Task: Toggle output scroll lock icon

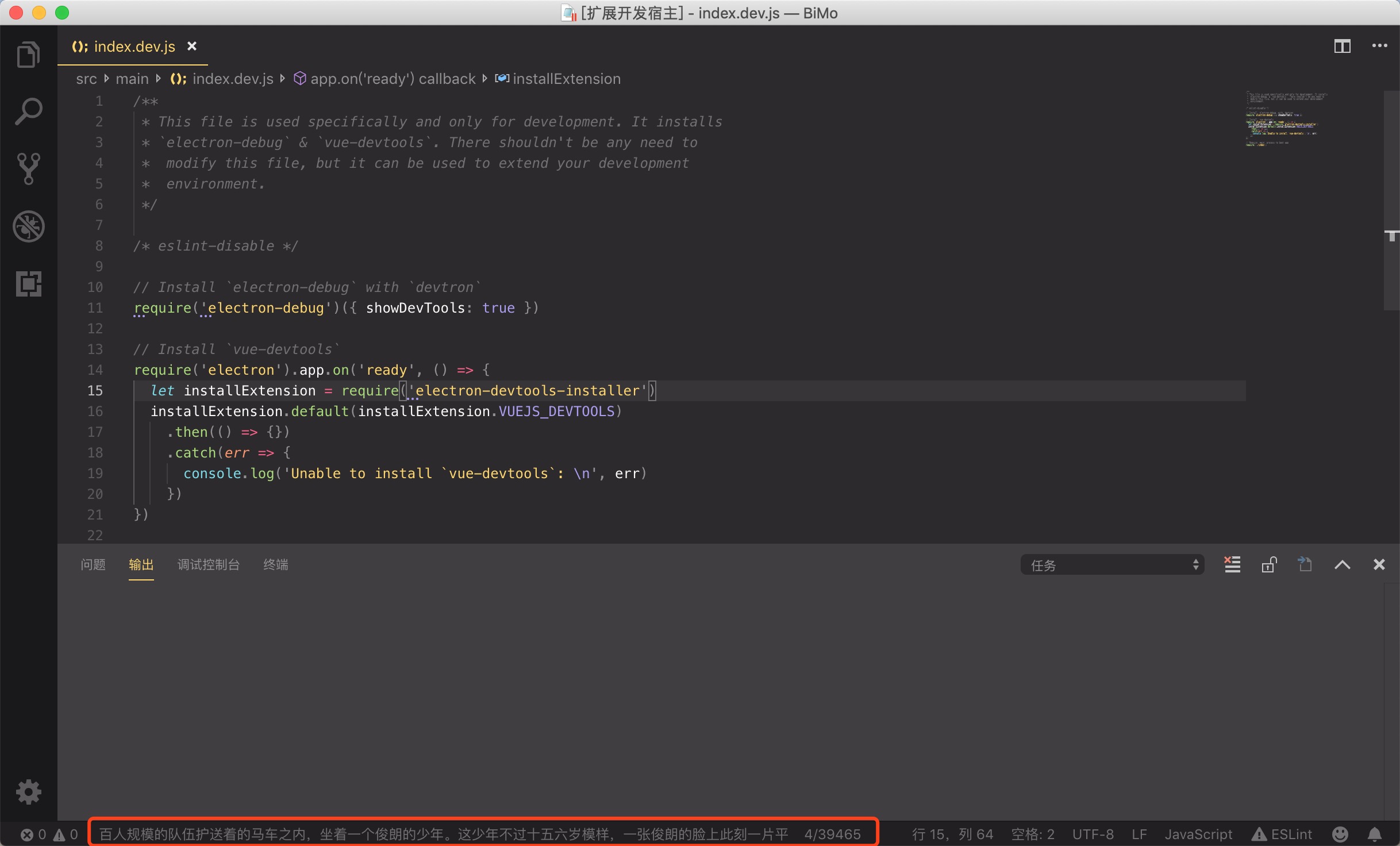Action: [1269, 564]
